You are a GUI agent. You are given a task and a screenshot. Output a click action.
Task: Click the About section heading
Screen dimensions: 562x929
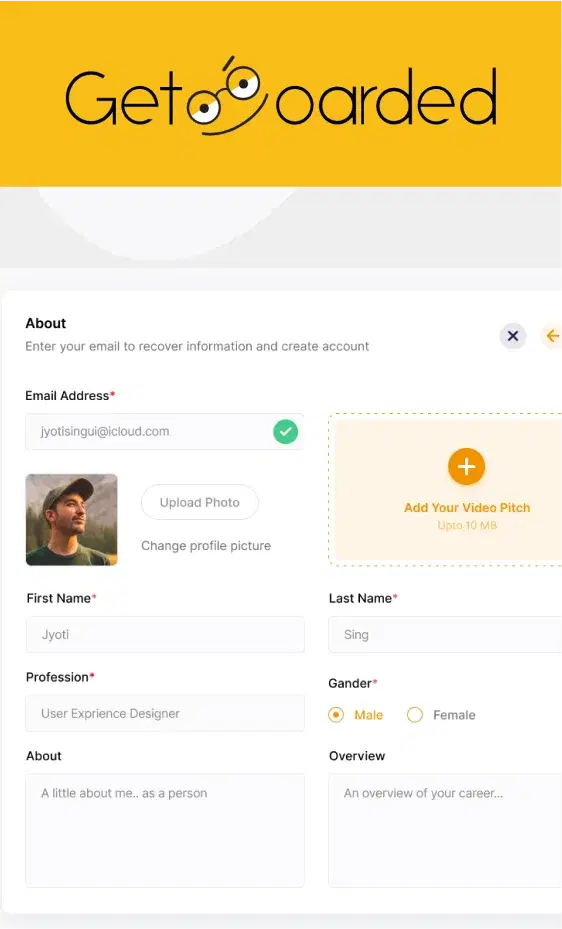(x=46, y=323)
